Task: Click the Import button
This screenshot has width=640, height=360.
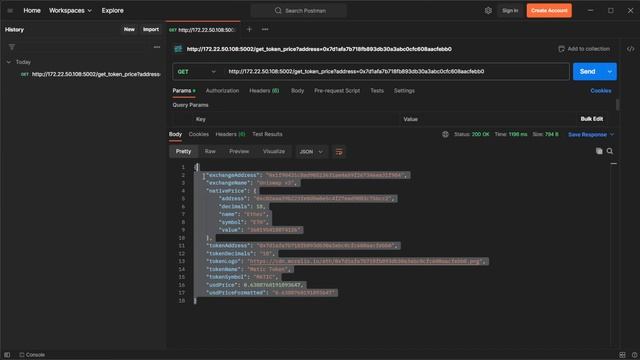Action: pyautogui.click(x=151, y=29)
